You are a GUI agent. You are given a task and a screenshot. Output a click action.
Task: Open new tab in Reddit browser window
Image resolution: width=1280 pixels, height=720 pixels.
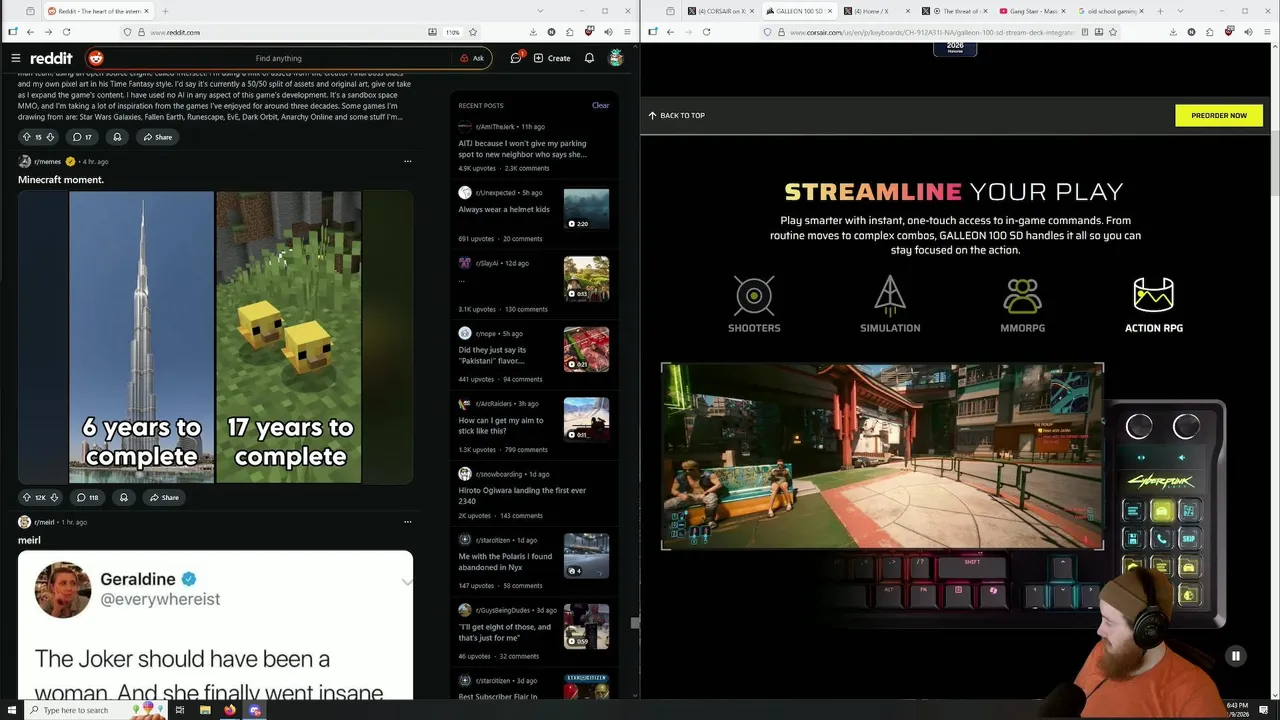pos(165,11)
